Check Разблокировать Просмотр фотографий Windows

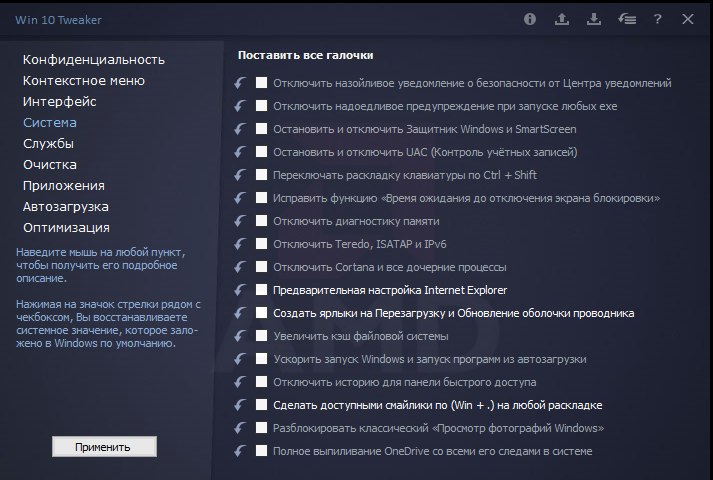pos(261,427)
